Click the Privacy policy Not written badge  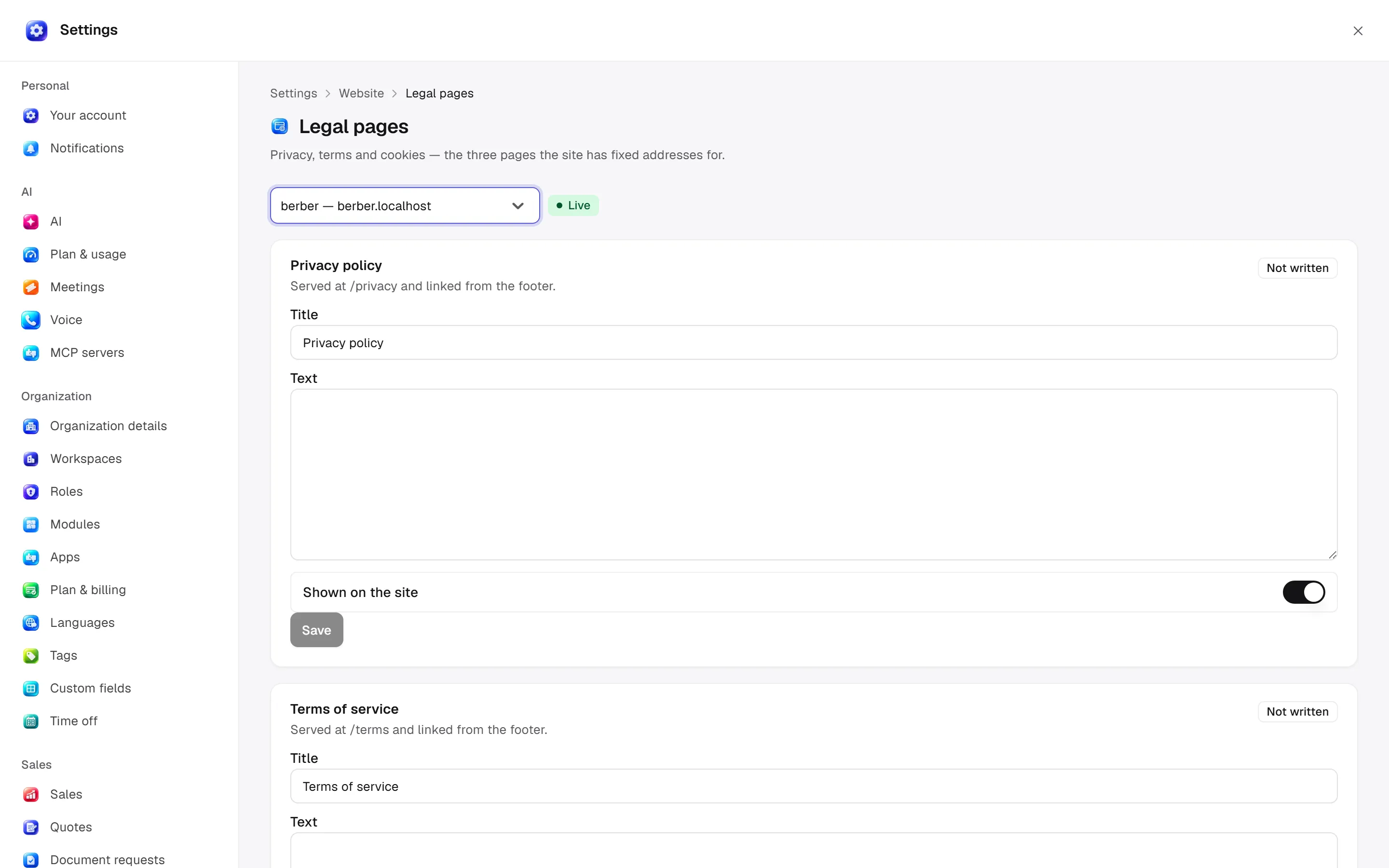(1297, 268)
